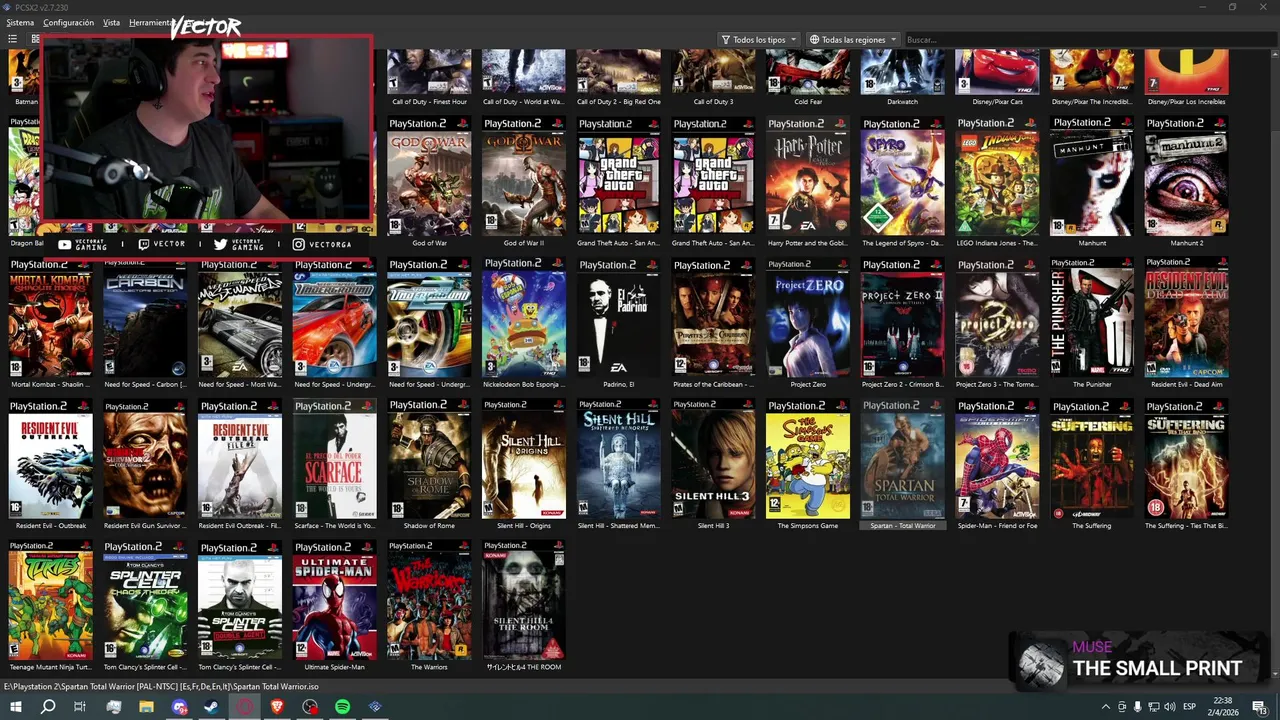Select the Need for Speed Carbon cover
The height and width of the screenshot is (720, 1280).
pos(145,318)
